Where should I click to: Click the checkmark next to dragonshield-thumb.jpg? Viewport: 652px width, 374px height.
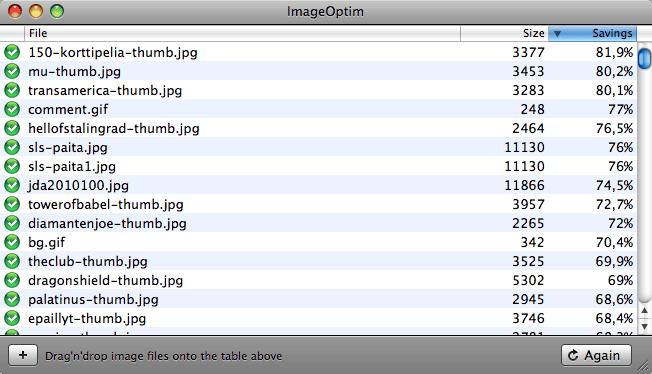(12, 280)
